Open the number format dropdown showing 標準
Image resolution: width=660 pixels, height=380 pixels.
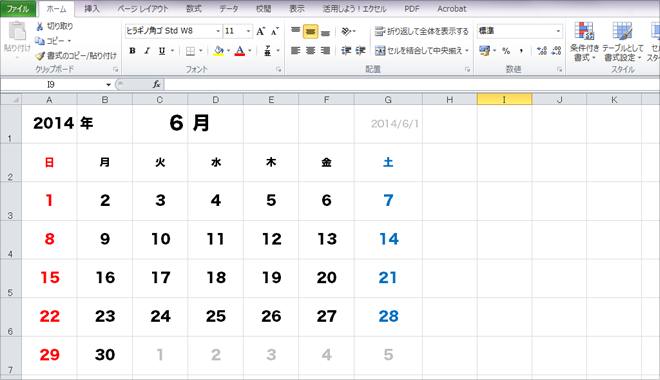tap(558, 31)
